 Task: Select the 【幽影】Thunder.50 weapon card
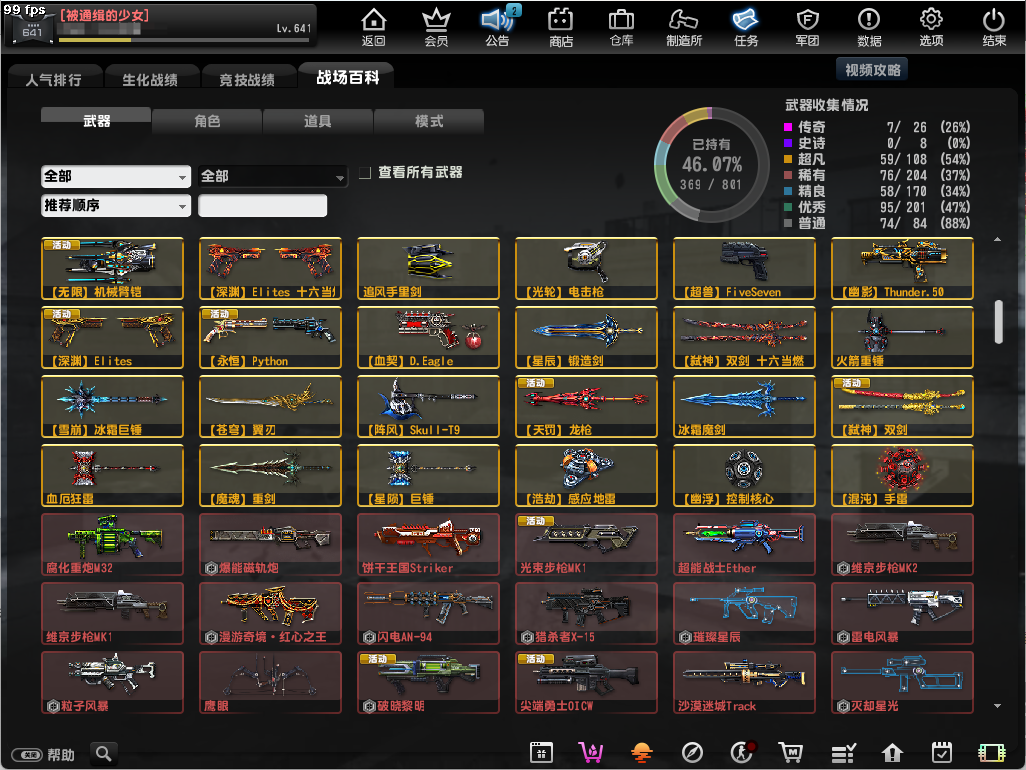coord(902,268)
